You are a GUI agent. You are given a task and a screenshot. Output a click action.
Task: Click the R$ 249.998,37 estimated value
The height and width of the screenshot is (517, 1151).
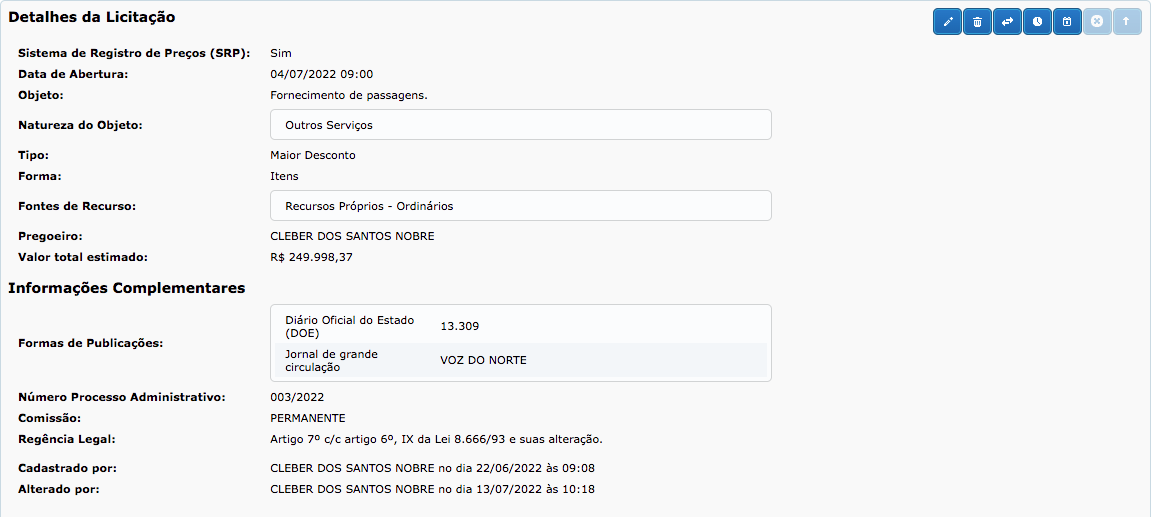(311, 257)
